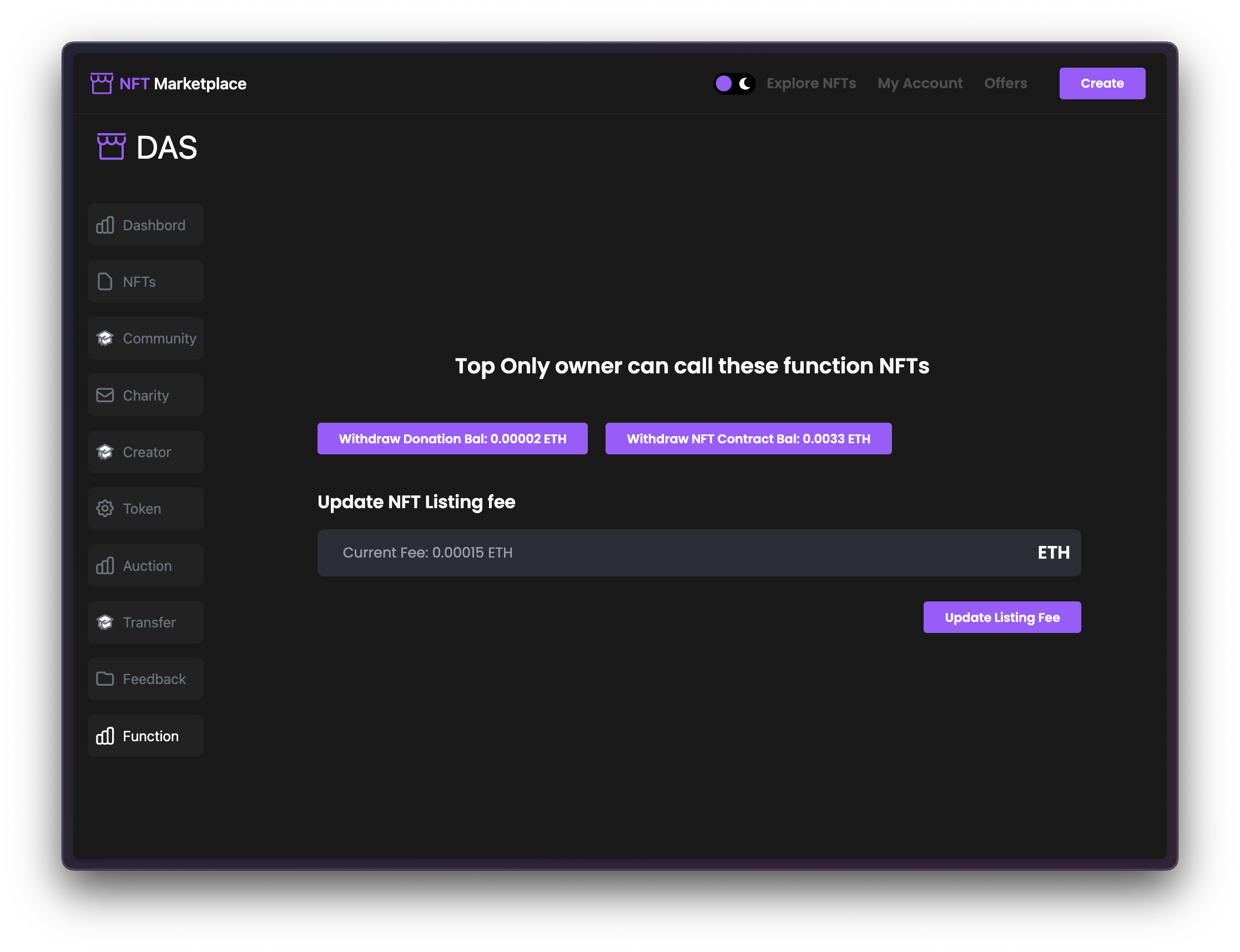
Task: Click the NFTs document icon
Action: click(105, 282)
